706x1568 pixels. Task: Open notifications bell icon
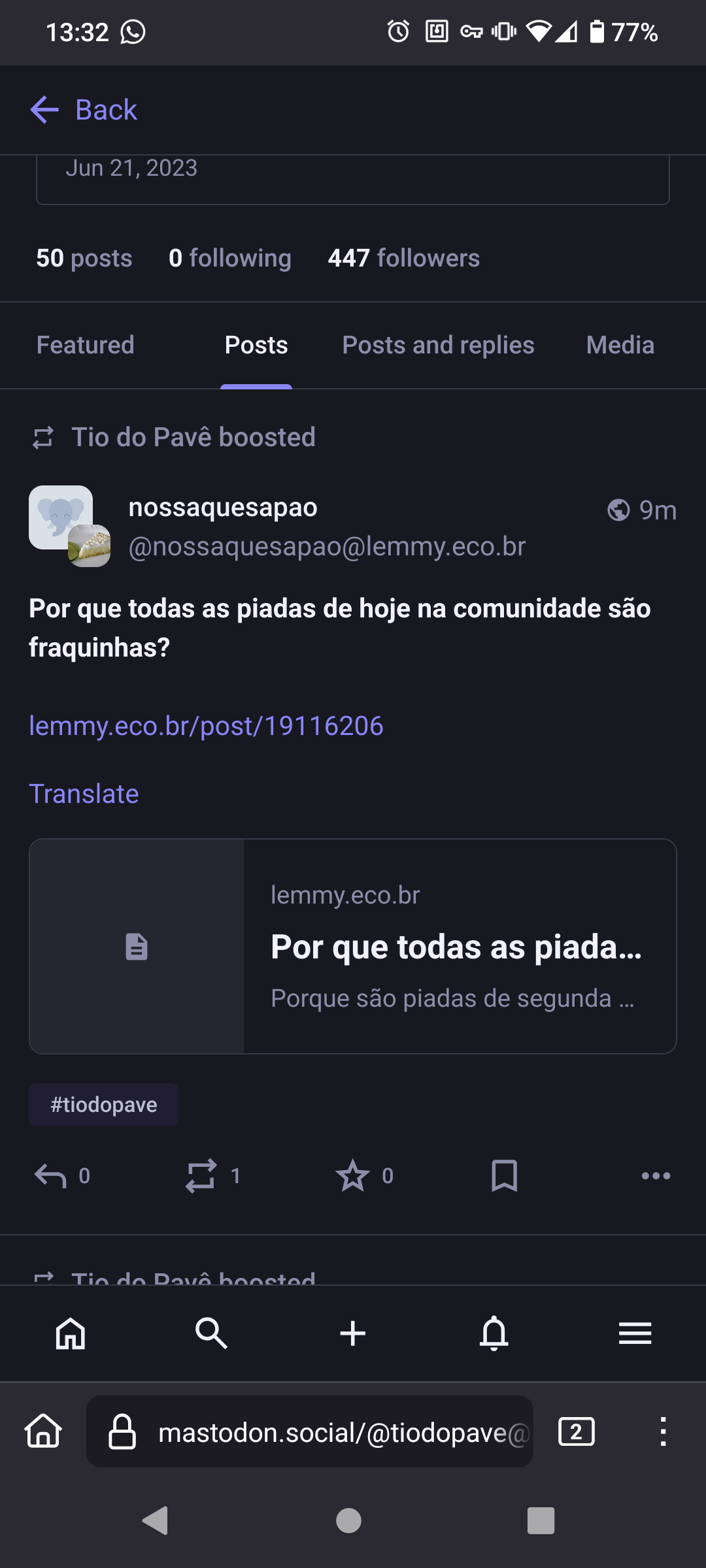click(494, 1333)
